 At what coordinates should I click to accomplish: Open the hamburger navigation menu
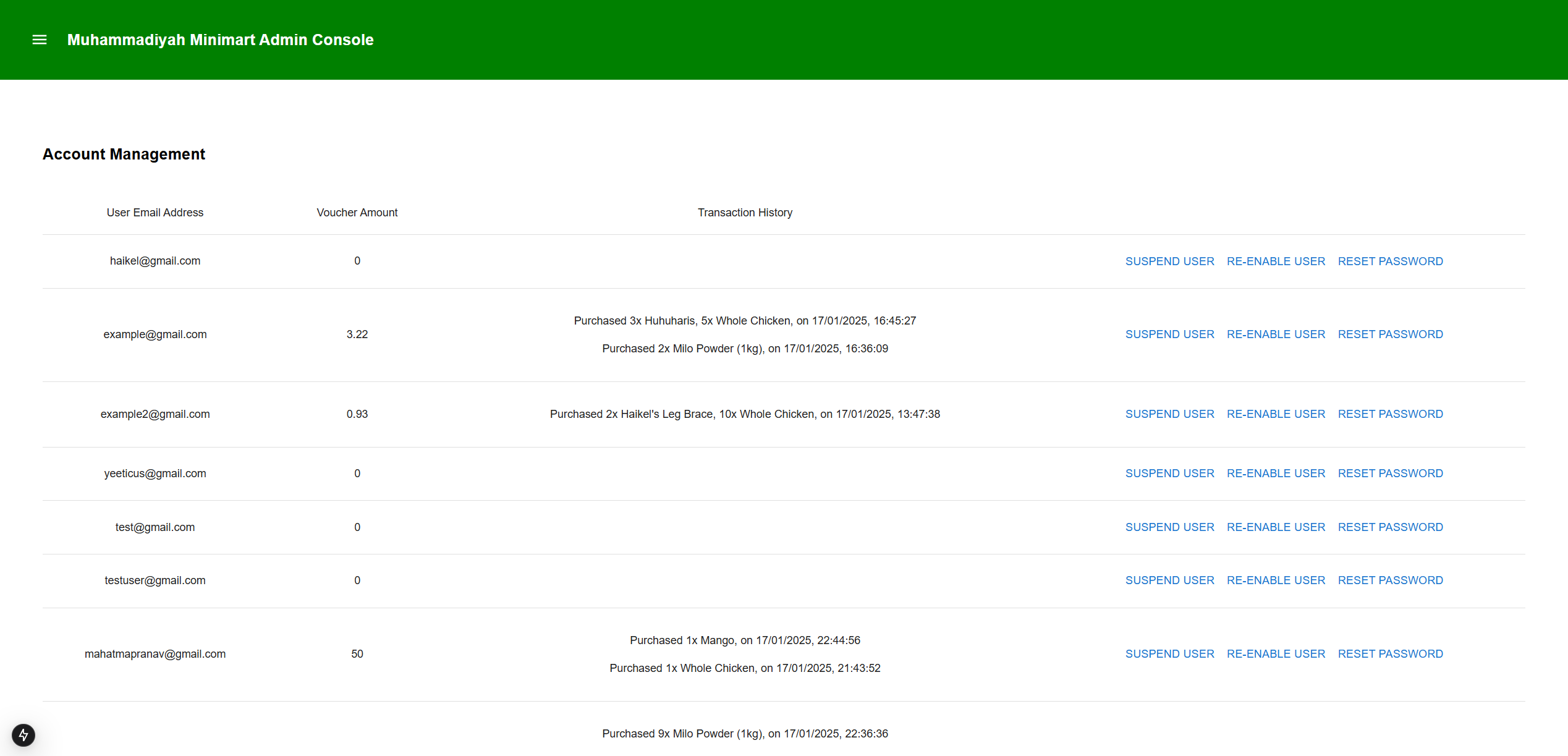(40, 40)
